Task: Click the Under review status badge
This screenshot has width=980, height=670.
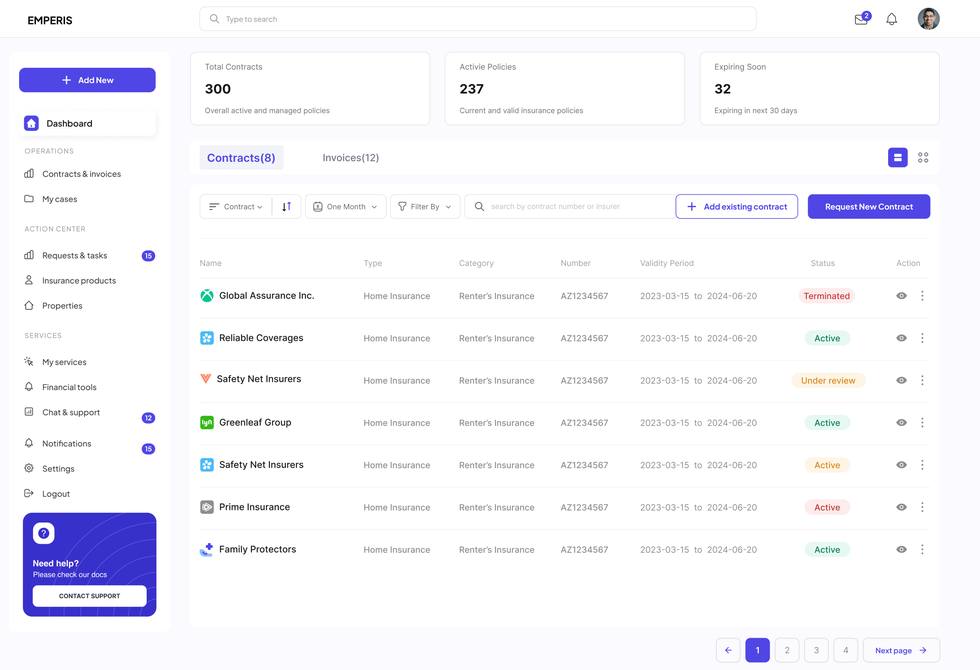Action: [828, 380]
